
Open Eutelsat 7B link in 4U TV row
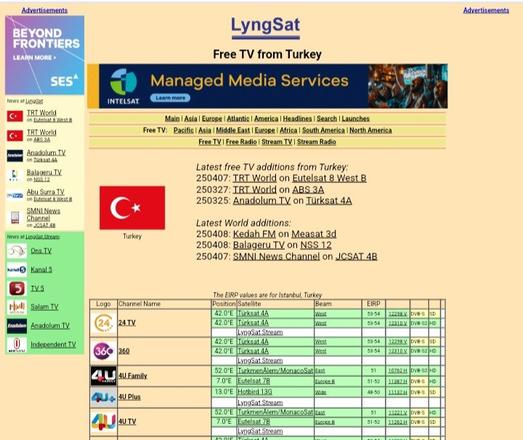253,422
